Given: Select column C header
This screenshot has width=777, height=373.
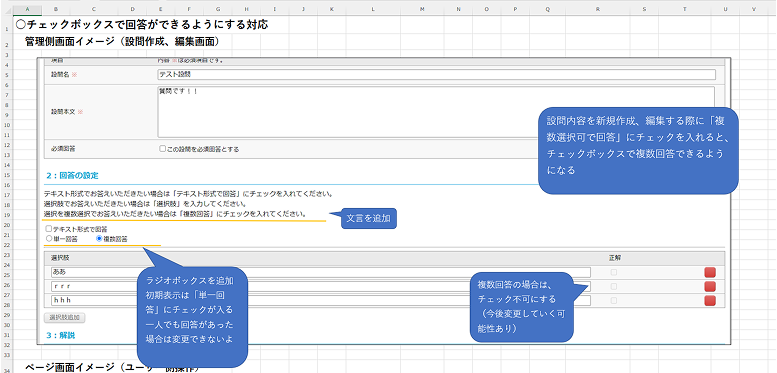Looking at the screenshot, I should click(94, 9).
